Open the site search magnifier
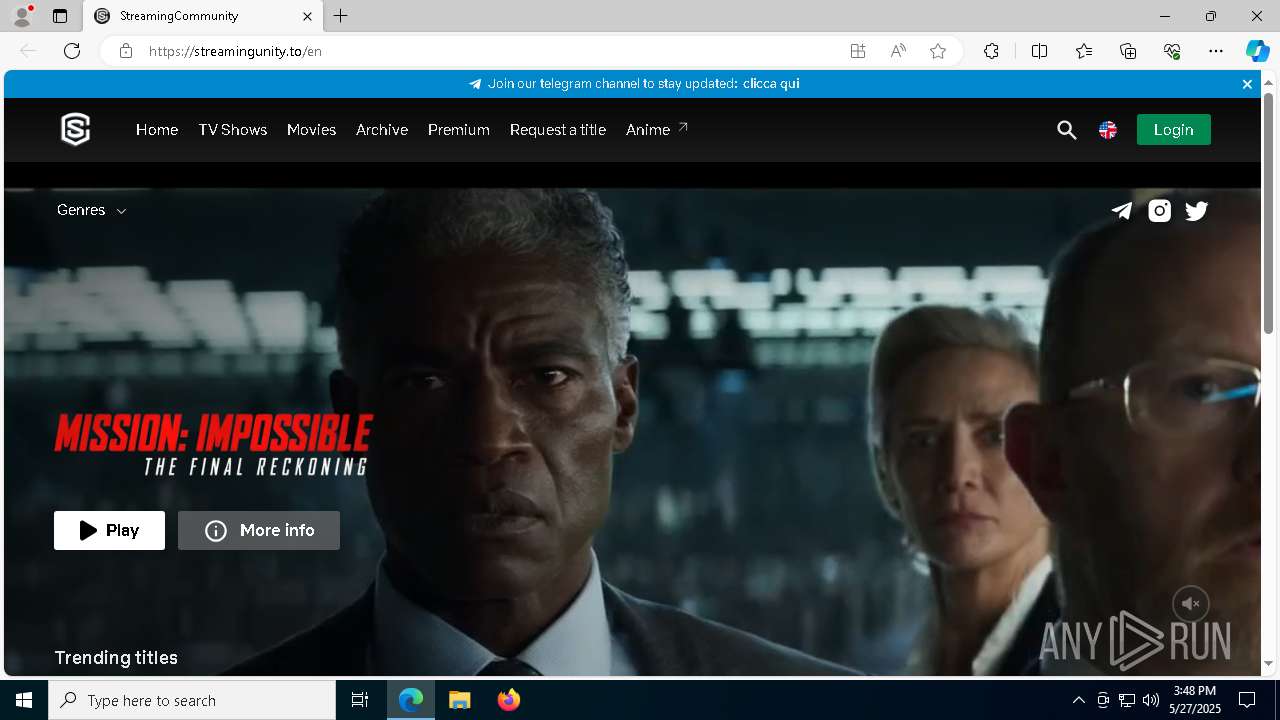This screenshot has width=1280, height=720. coord(1067,130)
